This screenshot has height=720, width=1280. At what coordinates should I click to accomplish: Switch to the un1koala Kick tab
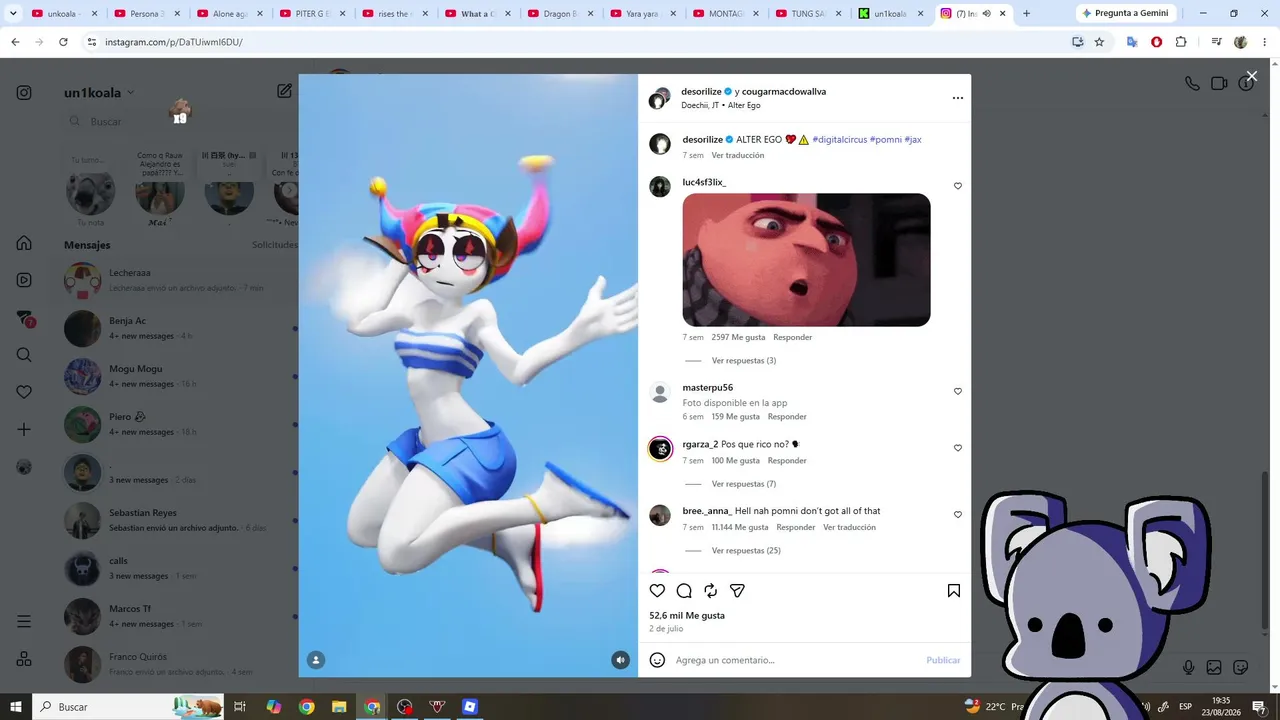click(892, 14)
